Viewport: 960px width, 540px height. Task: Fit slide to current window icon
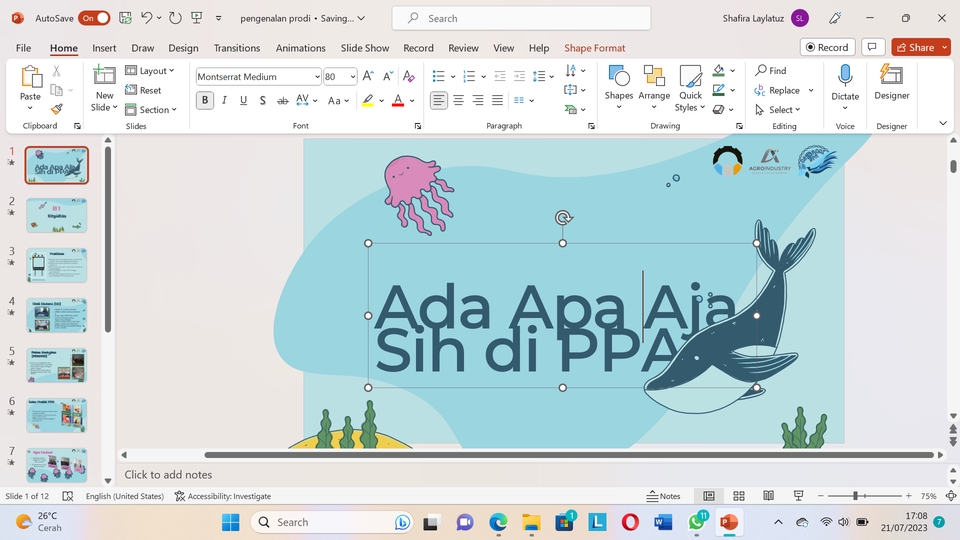951,496
